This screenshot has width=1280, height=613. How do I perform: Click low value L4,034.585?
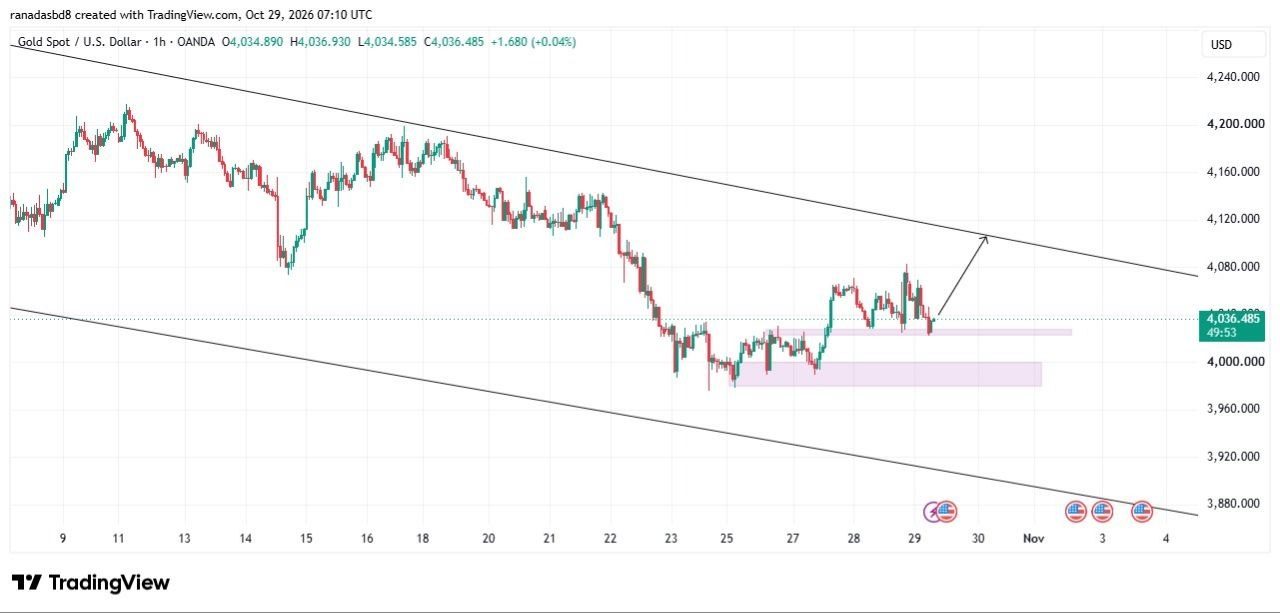(388, 42)
